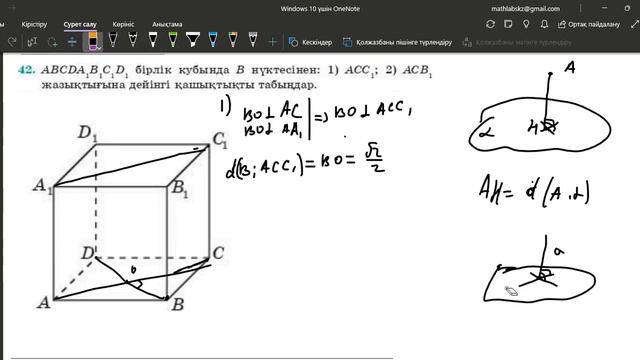Select the white-tipped pen

pyautogui.click(x=153, y=40)
